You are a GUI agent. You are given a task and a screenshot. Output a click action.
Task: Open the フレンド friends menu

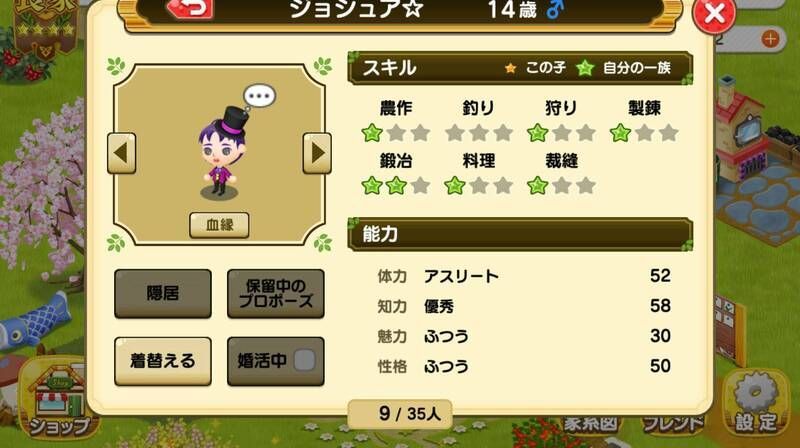click(x=672, y=424)
